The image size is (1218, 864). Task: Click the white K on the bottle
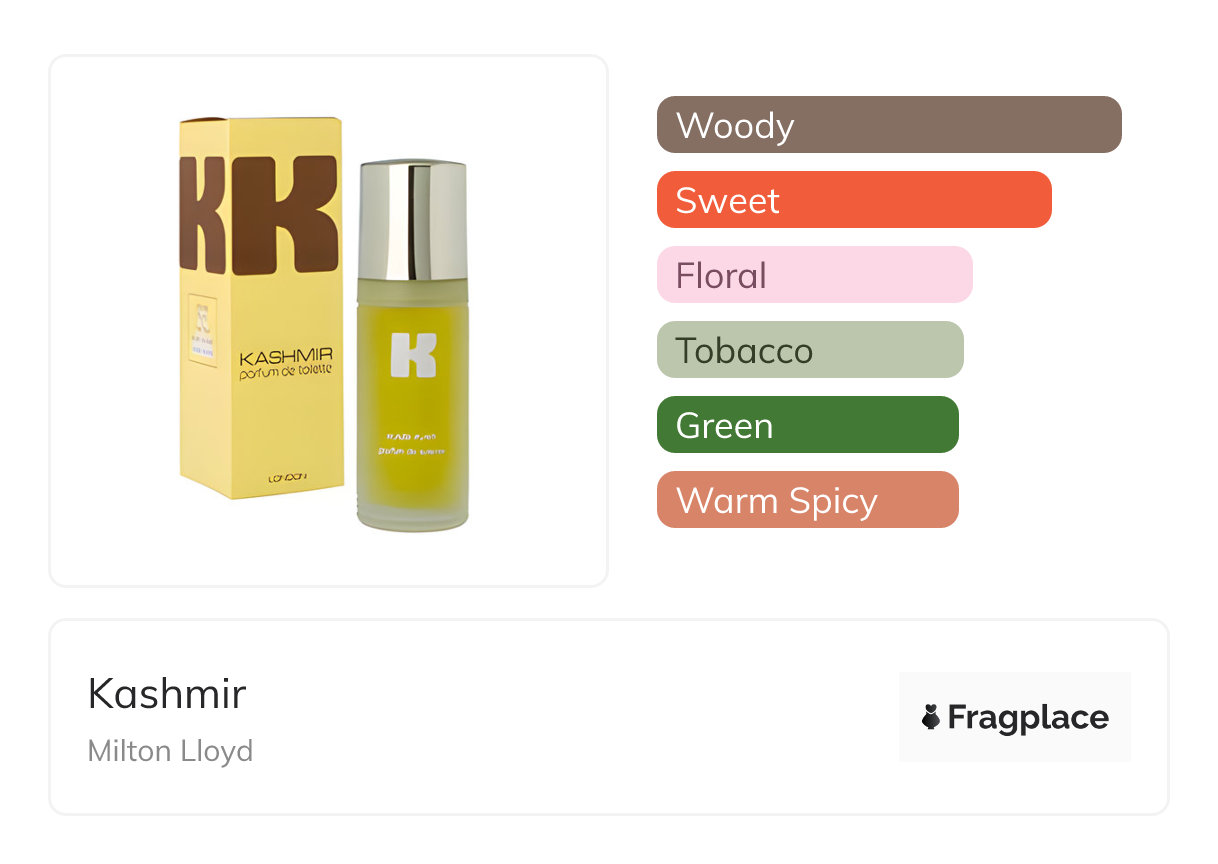(x=414, y=354)
